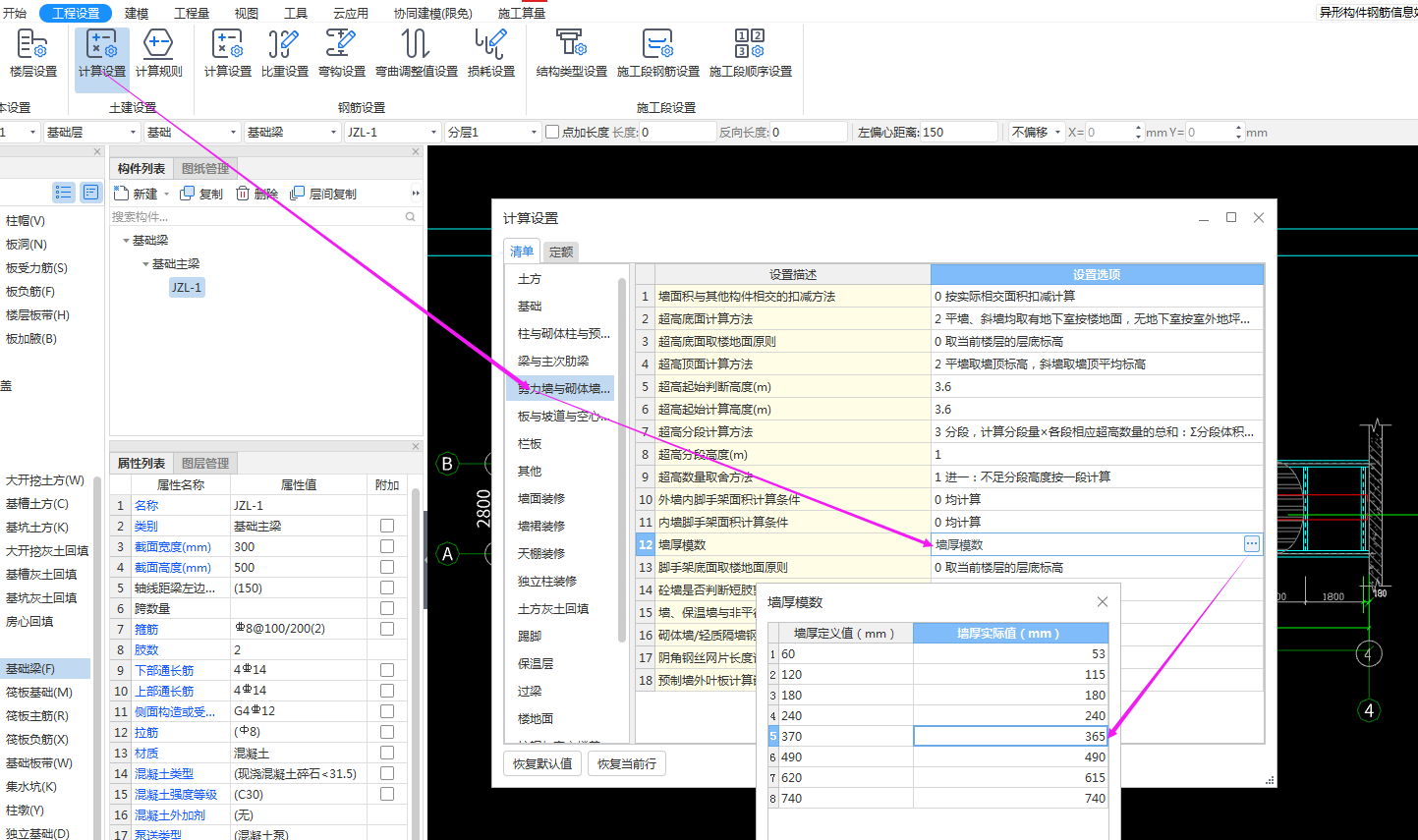Check 附加 box for 下部通长筋 row

click(387, 670)
